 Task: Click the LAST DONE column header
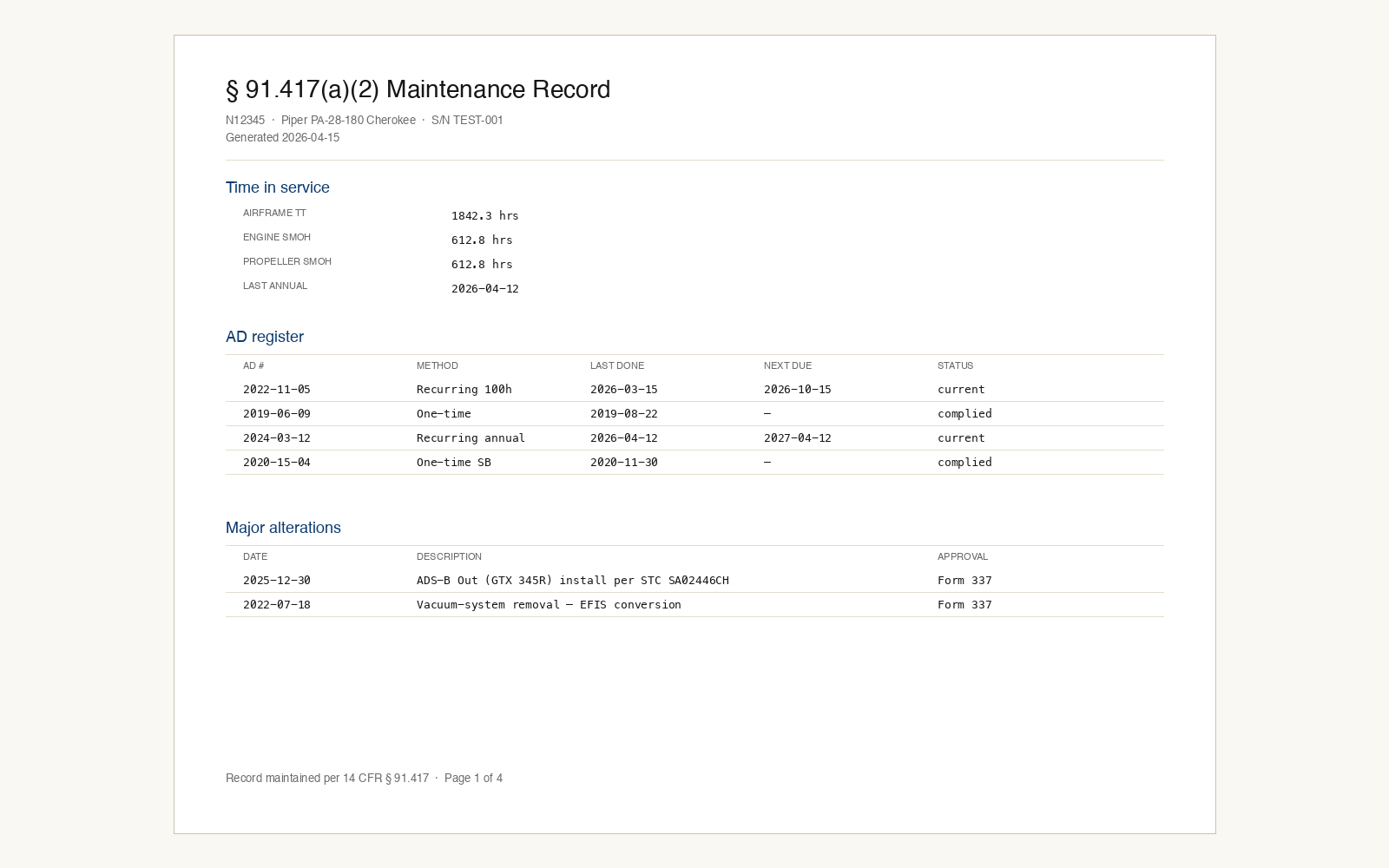617,365
